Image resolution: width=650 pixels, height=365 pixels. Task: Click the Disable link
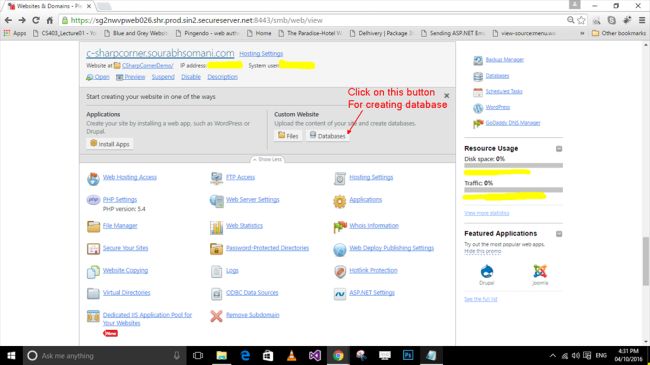[x=191, y=77]
